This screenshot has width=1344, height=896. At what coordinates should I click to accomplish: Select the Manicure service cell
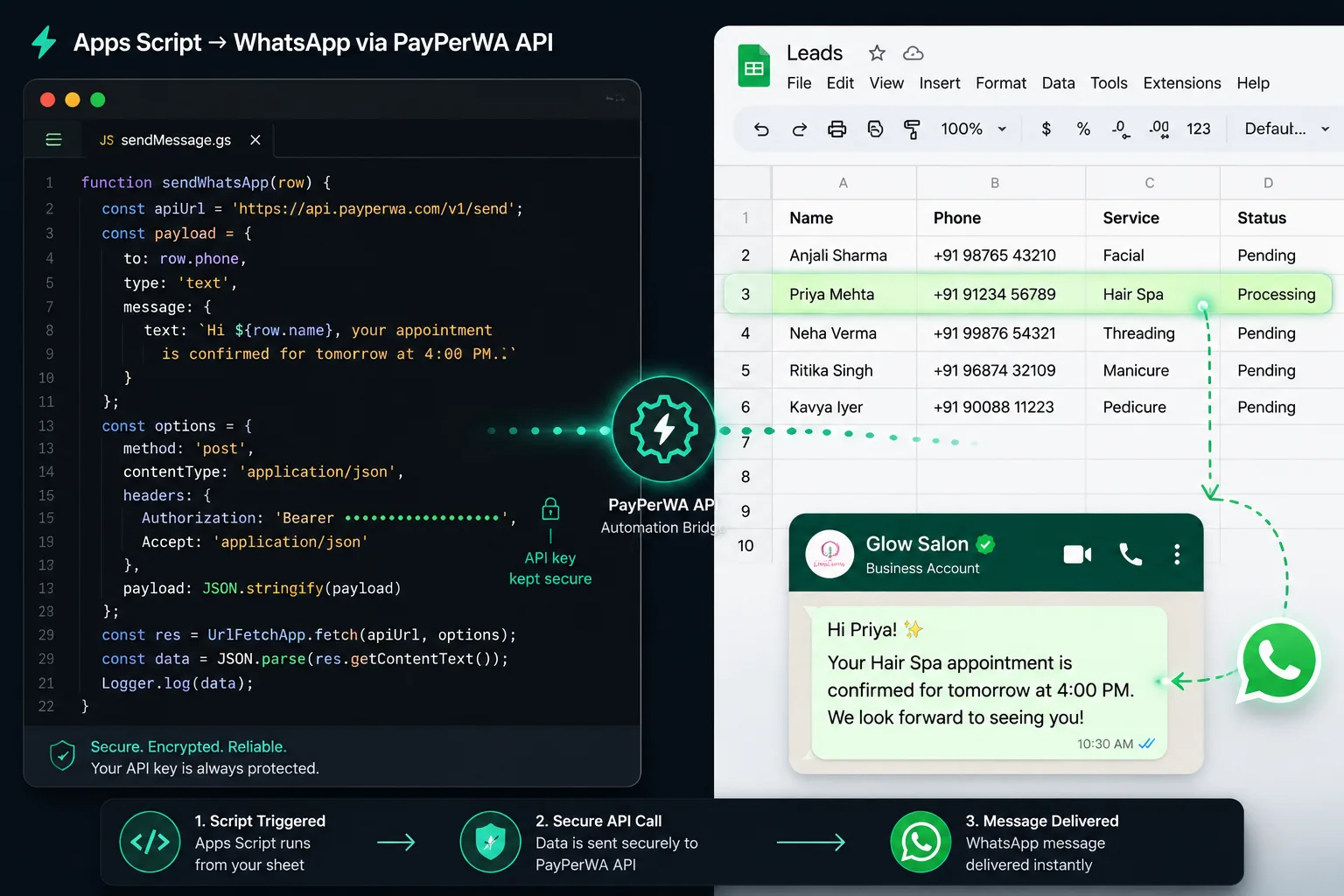tap(1152, 370)
